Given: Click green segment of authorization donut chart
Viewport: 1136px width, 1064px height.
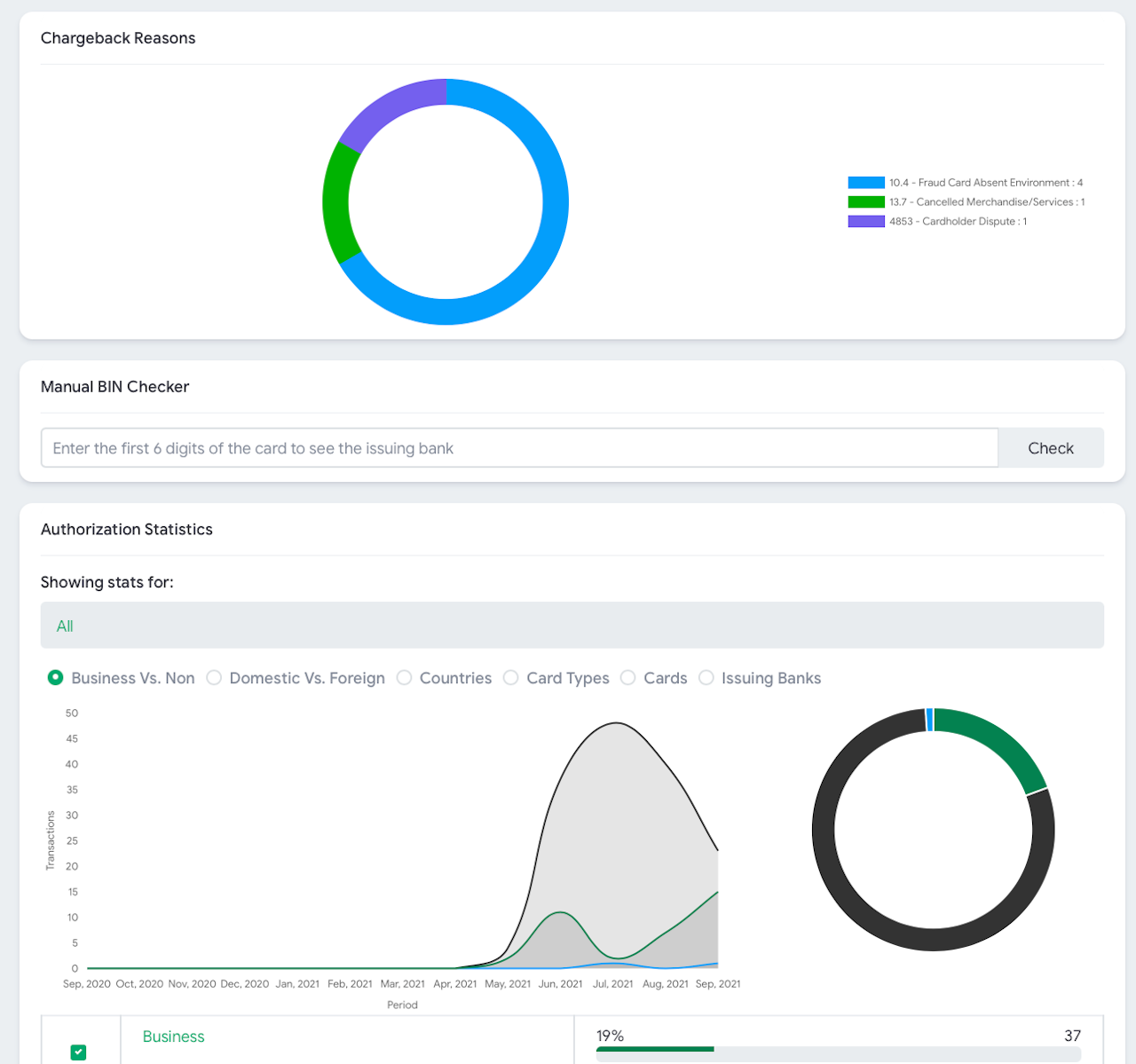Looking at the screenshot, I should click(996, 744).
